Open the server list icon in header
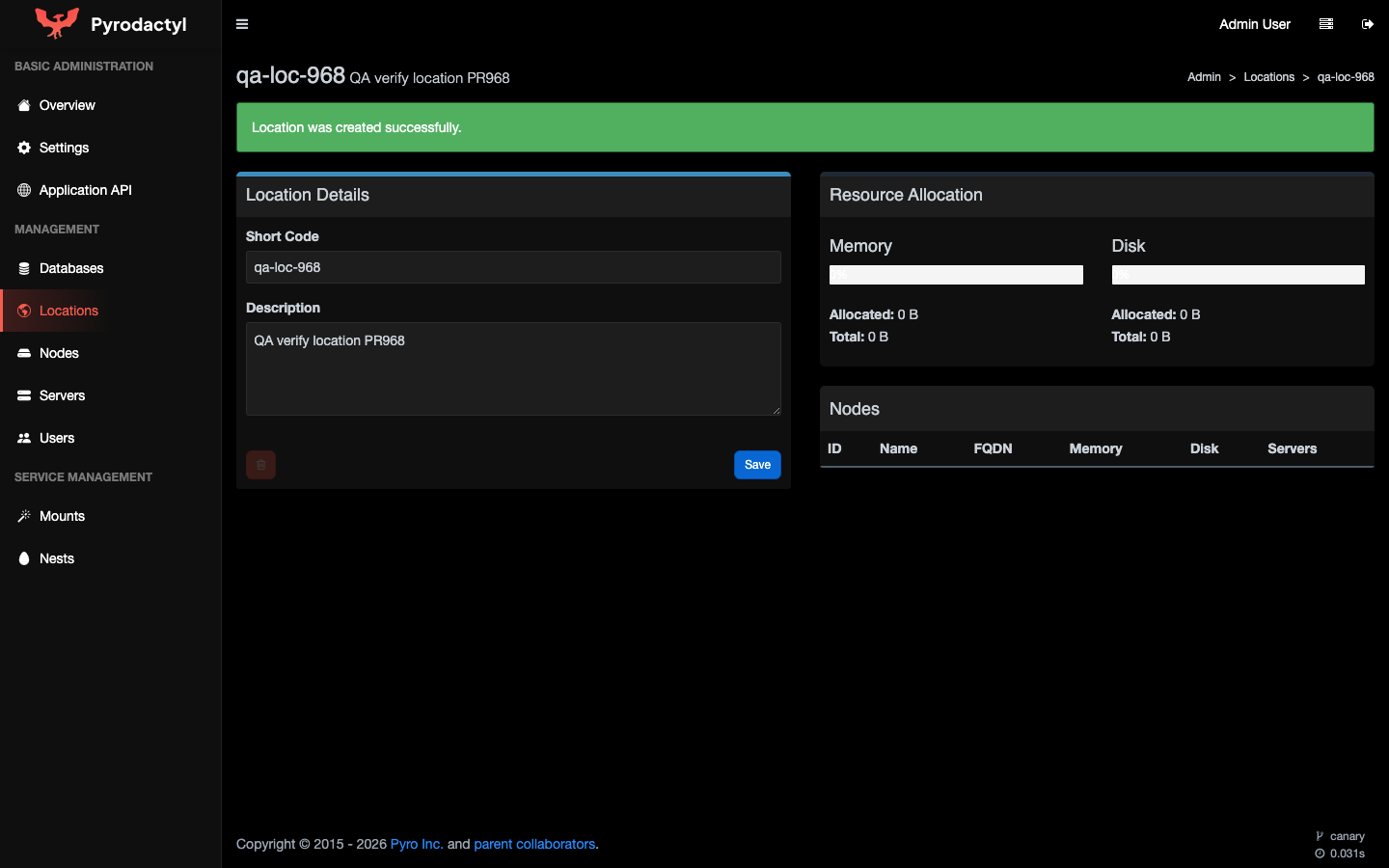 click(1326, 24)
